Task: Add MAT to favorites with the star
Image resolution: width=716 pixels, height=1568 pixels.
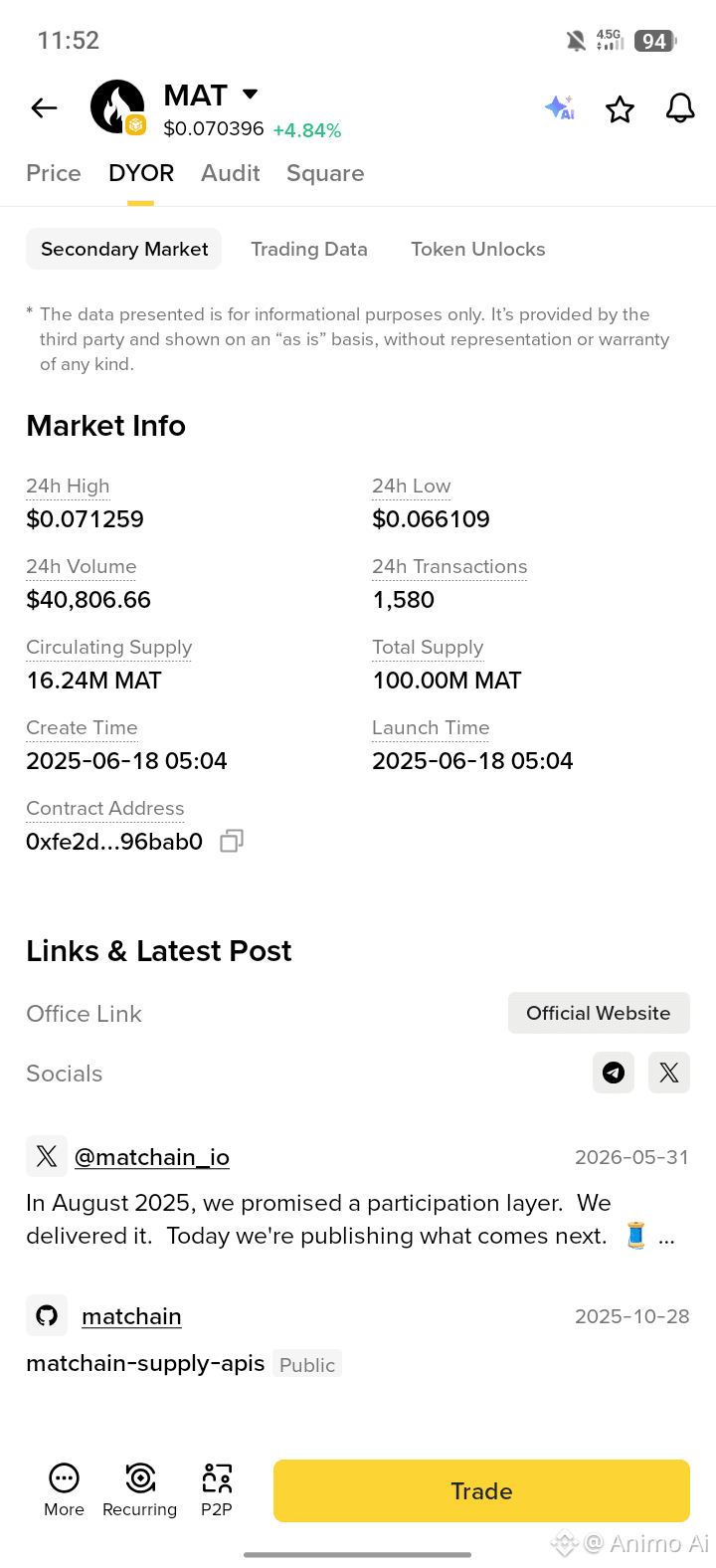Action: coord(620,108)
